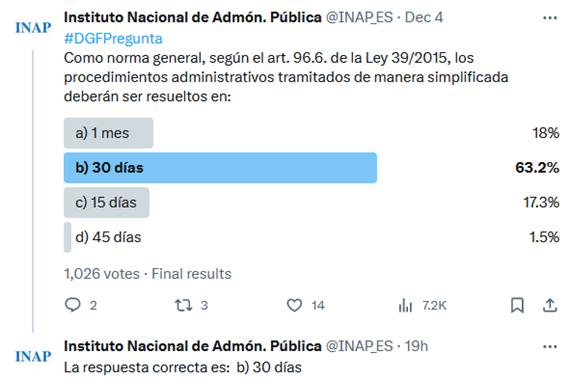Like the poll tweet with the heart icon
This screenshot has width=571, height=382.
(x=294, y=305)
